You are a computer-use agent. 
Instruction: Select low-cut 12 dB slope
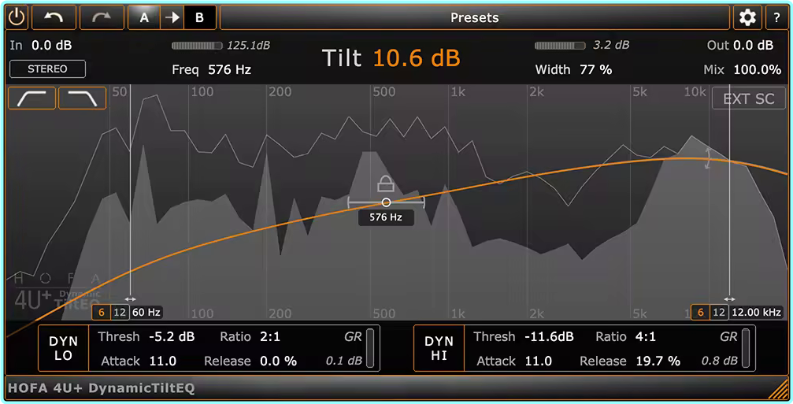(120, 312)
